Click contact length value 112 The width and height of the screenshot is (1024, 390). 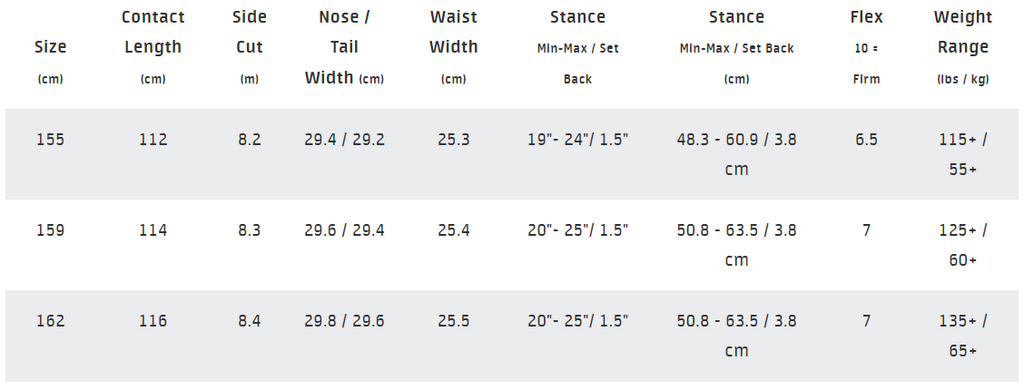pos(153,140)
